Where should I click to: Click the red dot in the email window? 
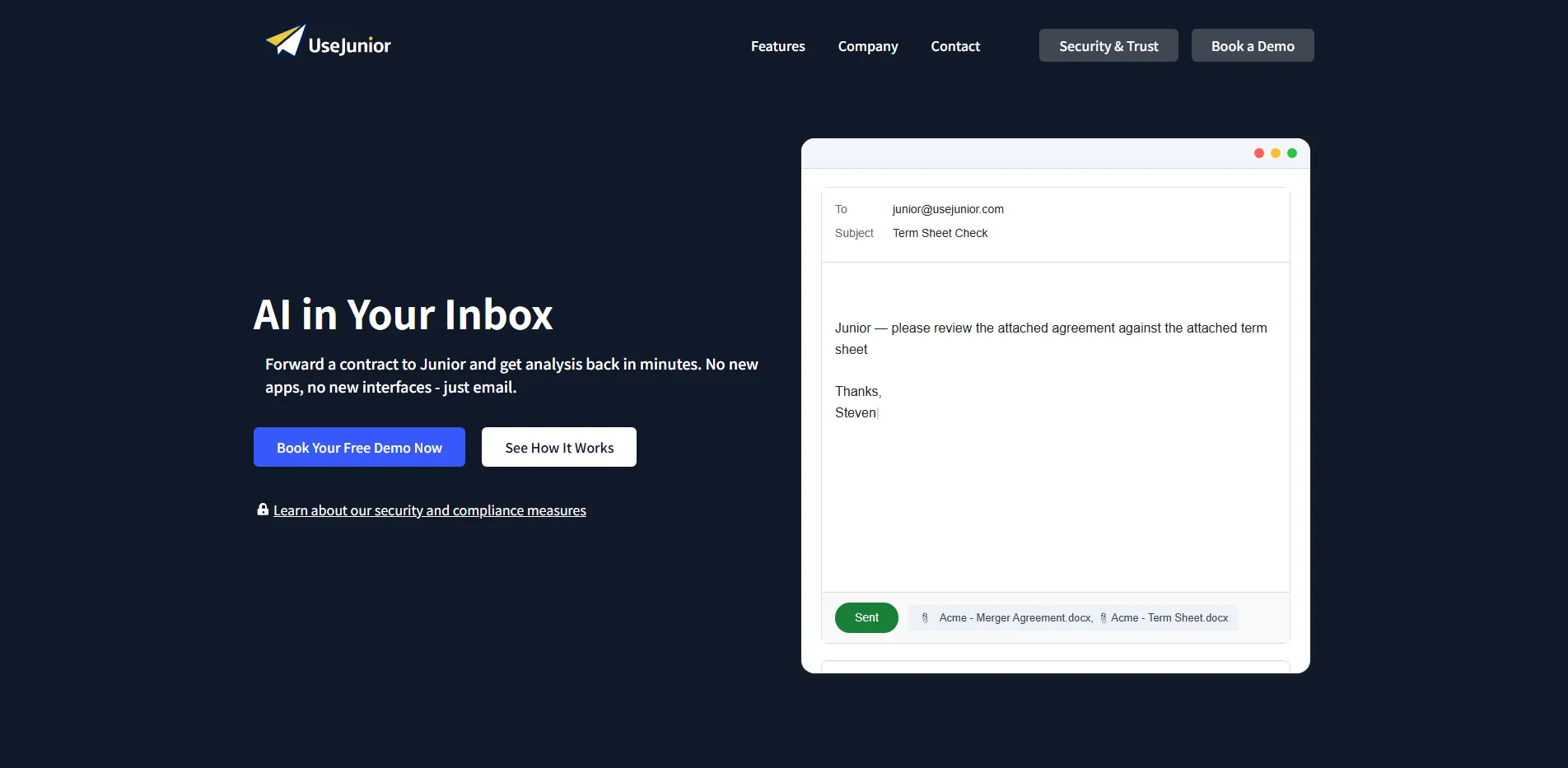coord(1258,153)
